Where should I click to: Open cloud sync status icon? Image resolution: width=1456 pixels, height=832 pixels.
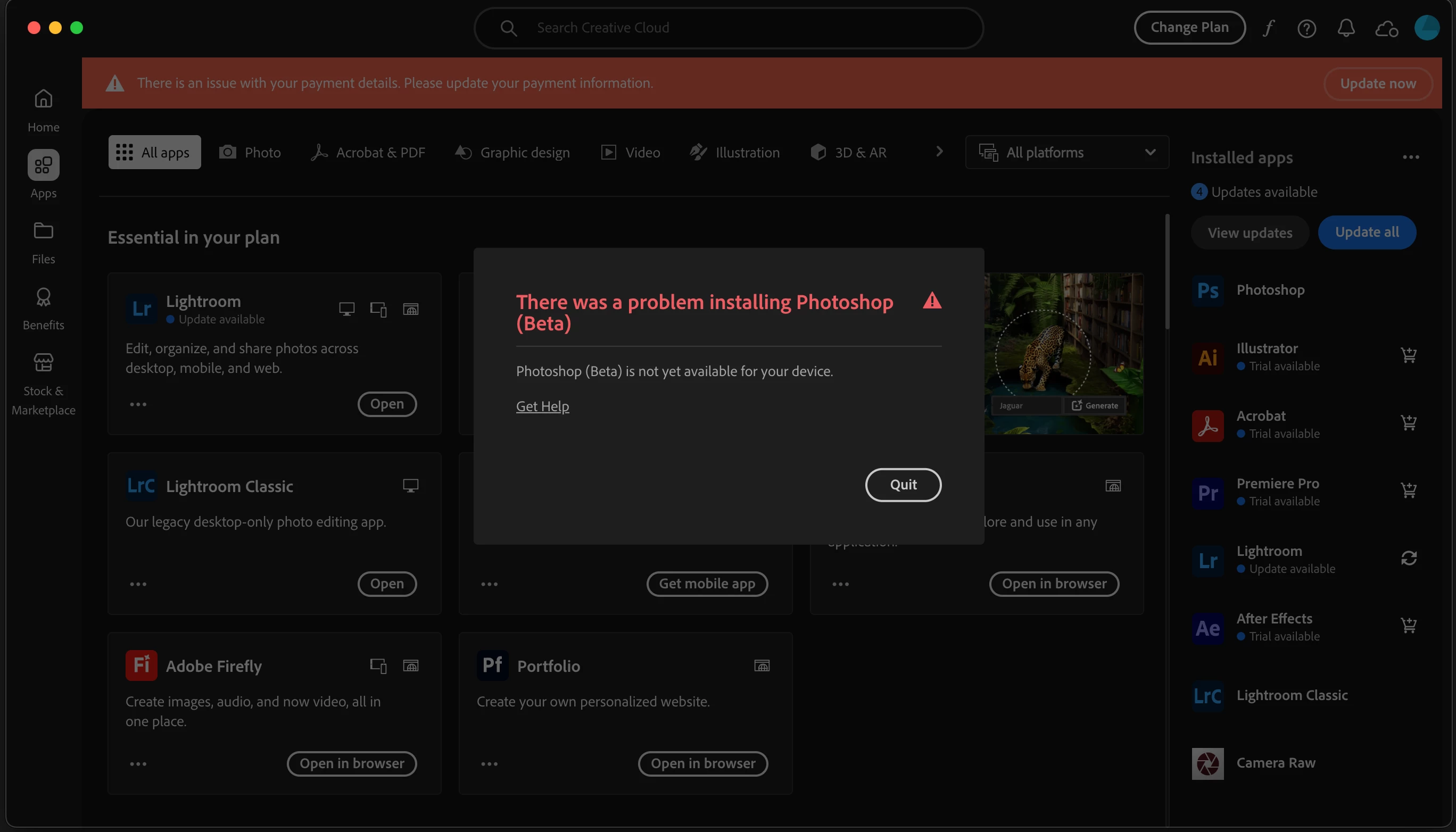pos(1386,28)
